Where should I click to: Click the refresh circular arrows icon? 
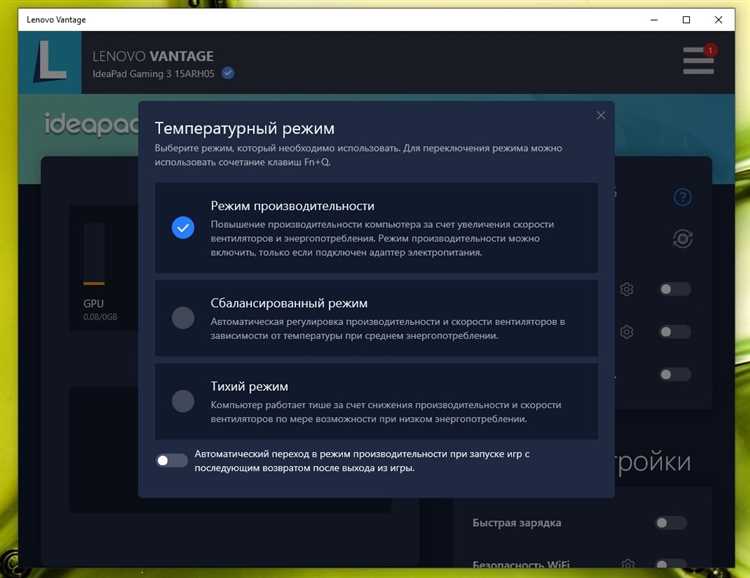(683, 239)
